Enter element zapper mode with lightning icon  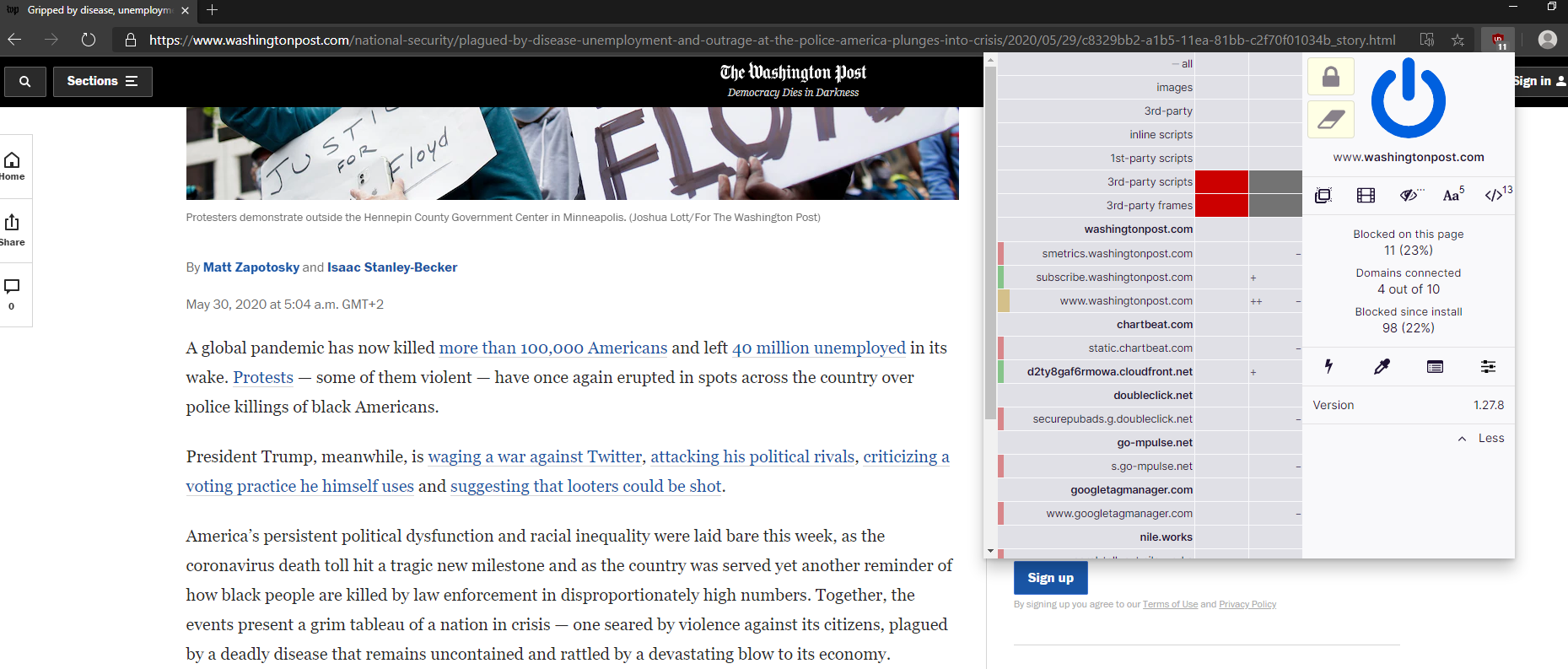[1328, 366]
